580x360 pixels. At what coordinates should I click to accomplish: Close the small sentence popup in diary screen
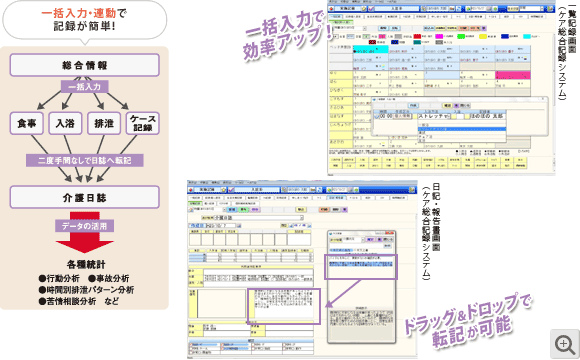(x=390, y=233)
